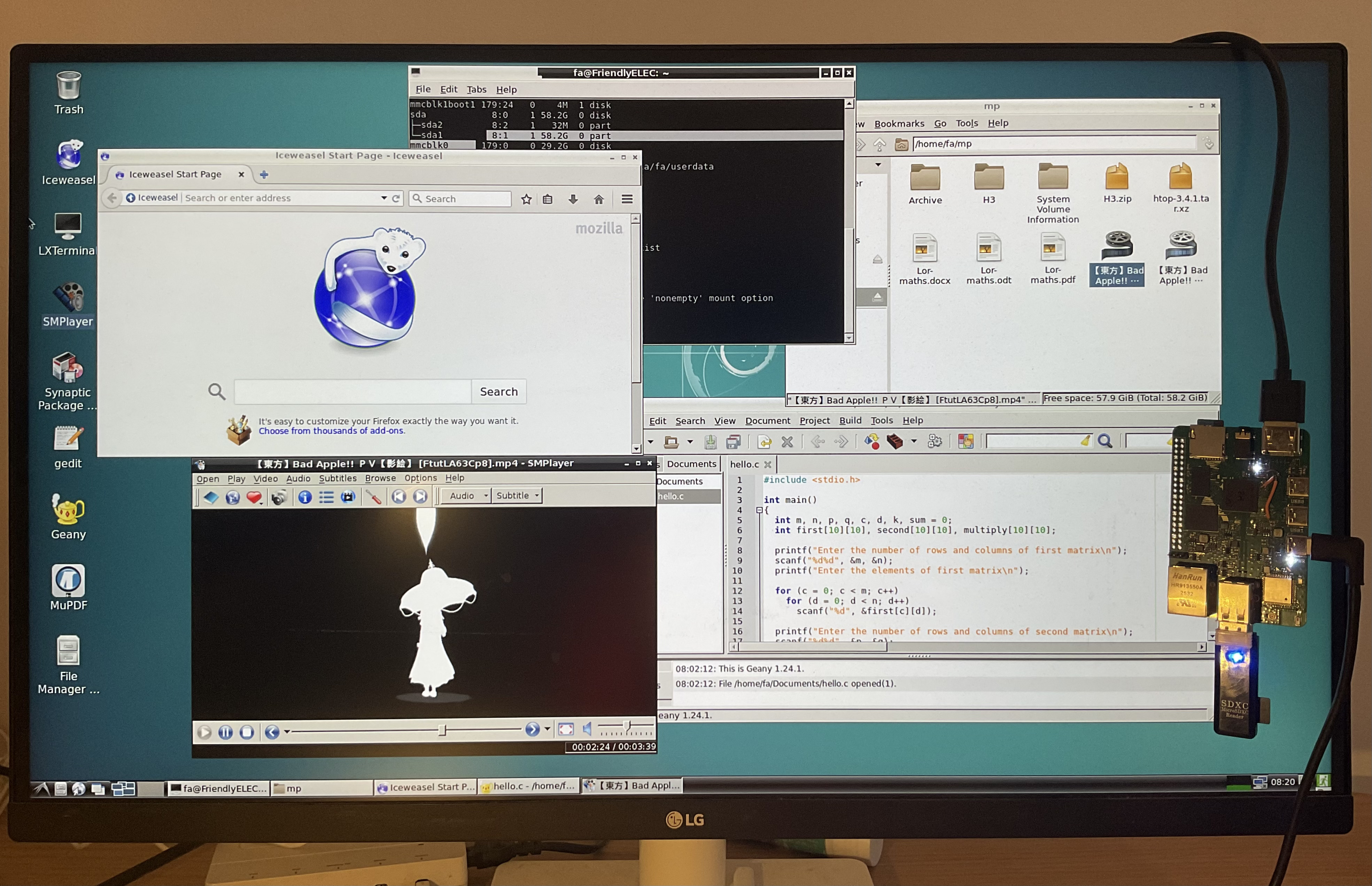Open Bookmarks menu in file manager
Screen dimensions: 1372x886
[x=899, y=124]
